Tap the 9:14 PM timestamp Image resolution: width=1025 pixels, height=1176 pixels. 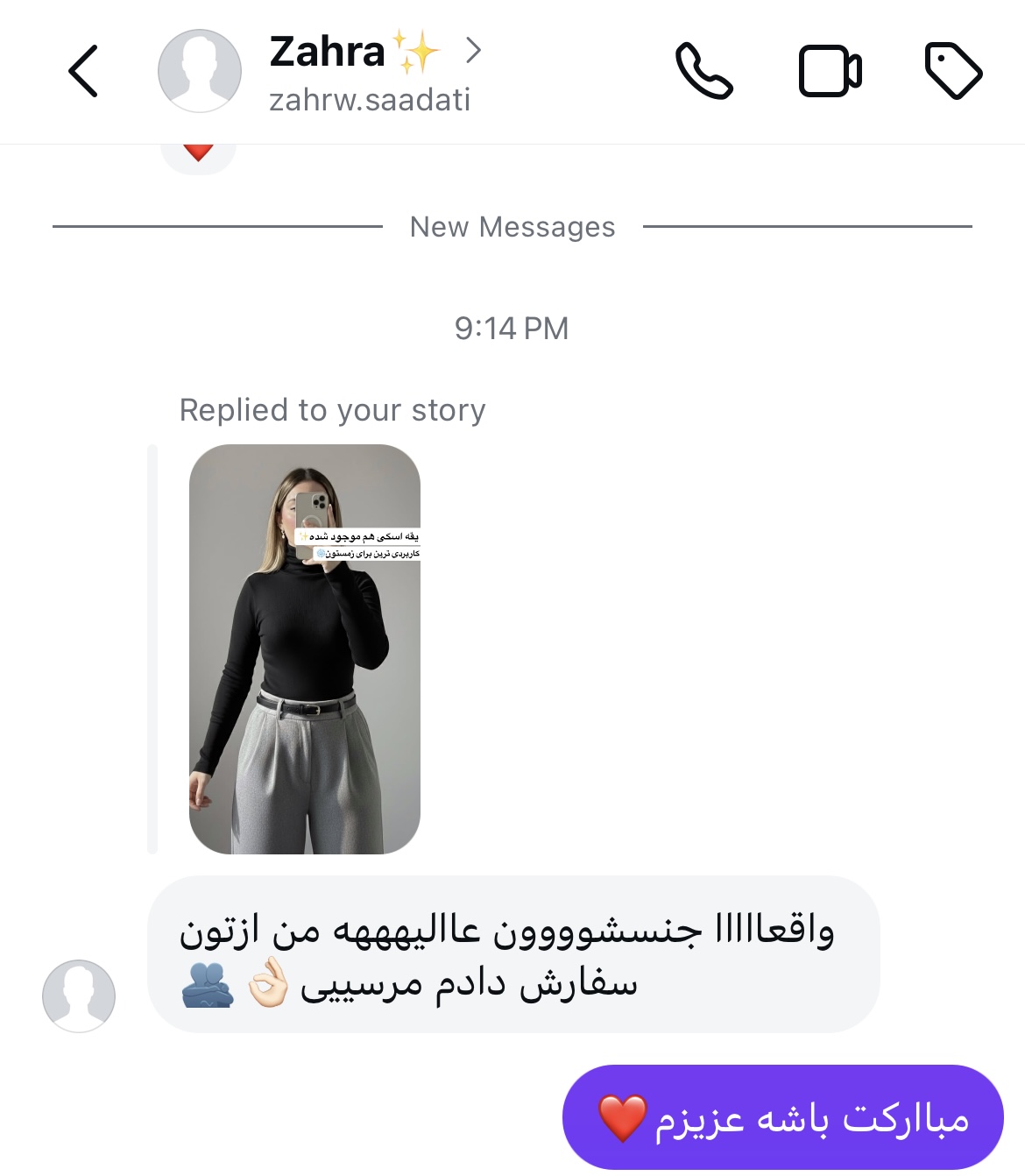click(x=512, y=329)
